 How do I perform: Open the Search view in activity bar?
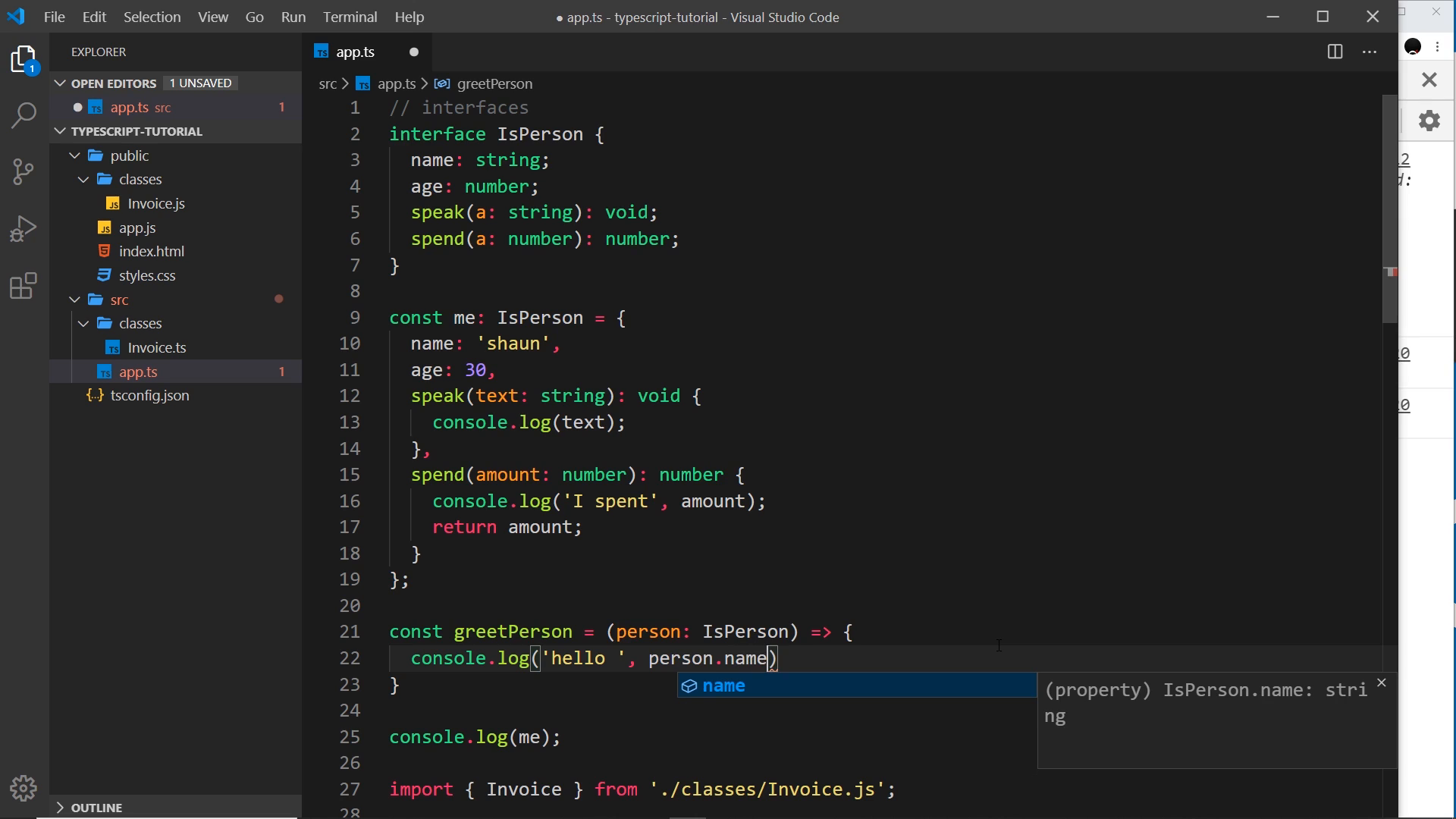[x=24, y=115]
